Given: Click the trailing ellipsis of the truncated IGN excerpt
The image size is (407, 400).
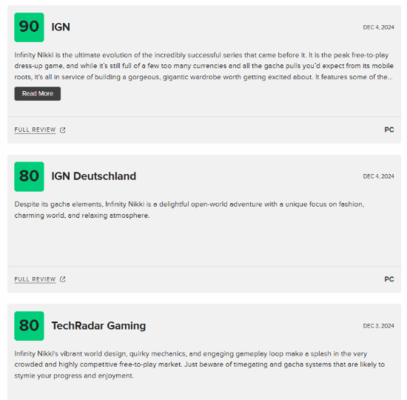Looking at the screenshot, I should pyautogui.click(x=390, y=78).
